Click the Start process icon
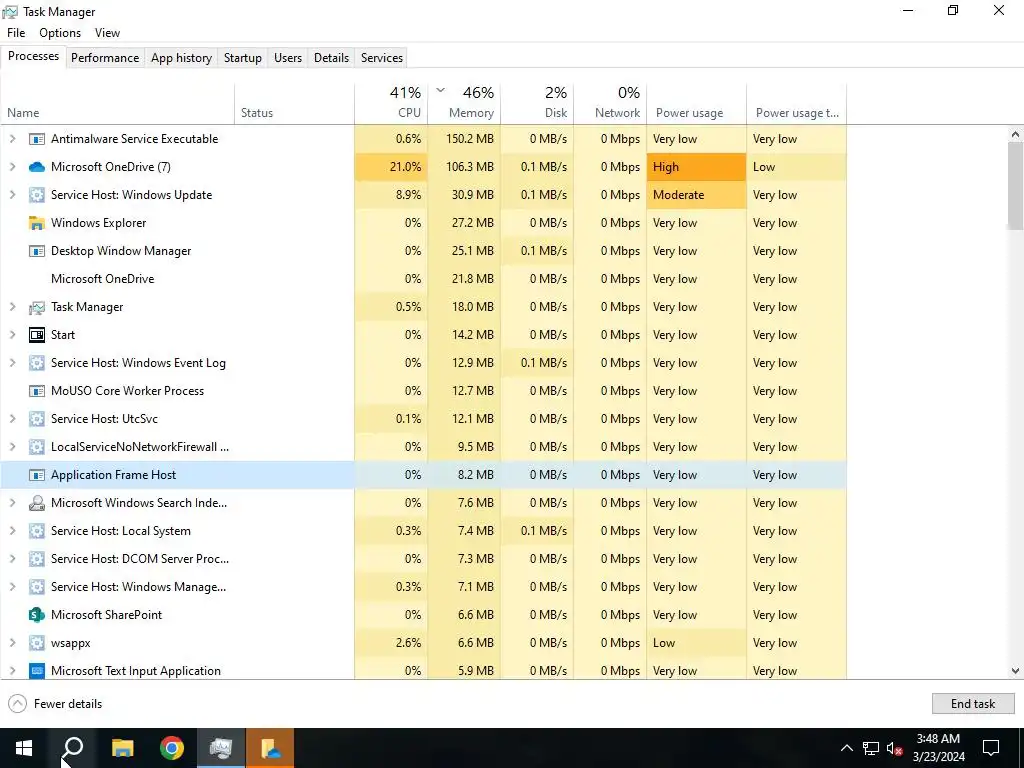Screen dimensions: 1024x768 pos(37,335)
